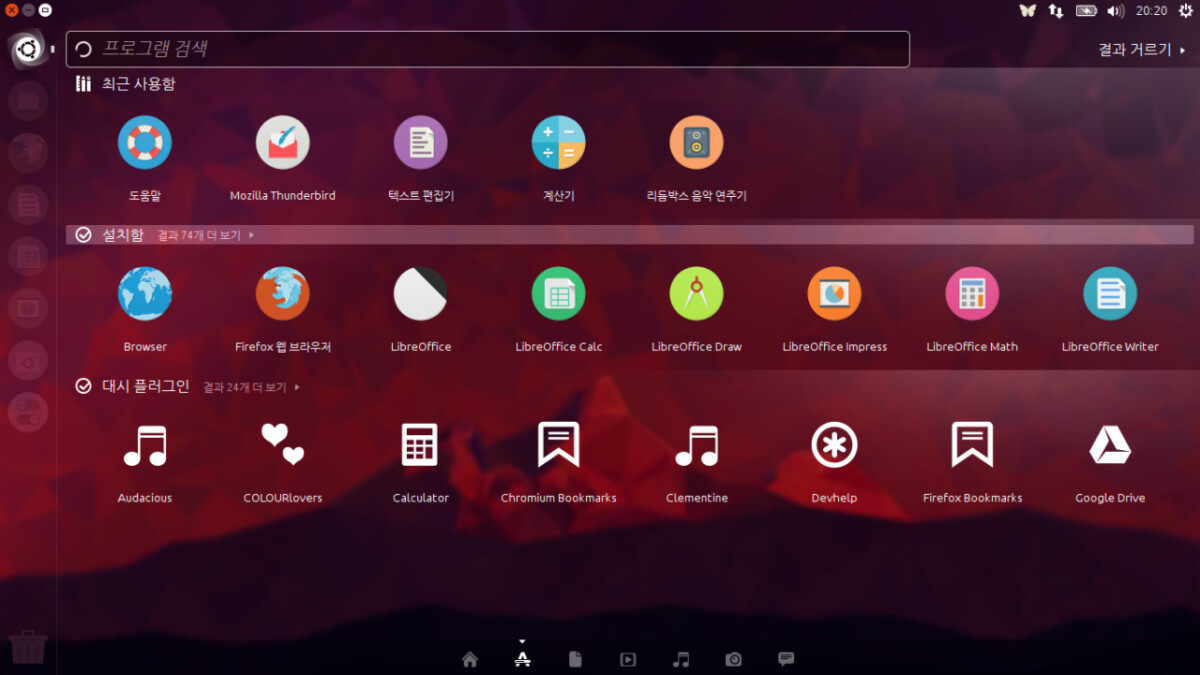Viewport: 1200px width, 675px height.
Task: Open the sound volume indicator
Action: point(1116,10)
